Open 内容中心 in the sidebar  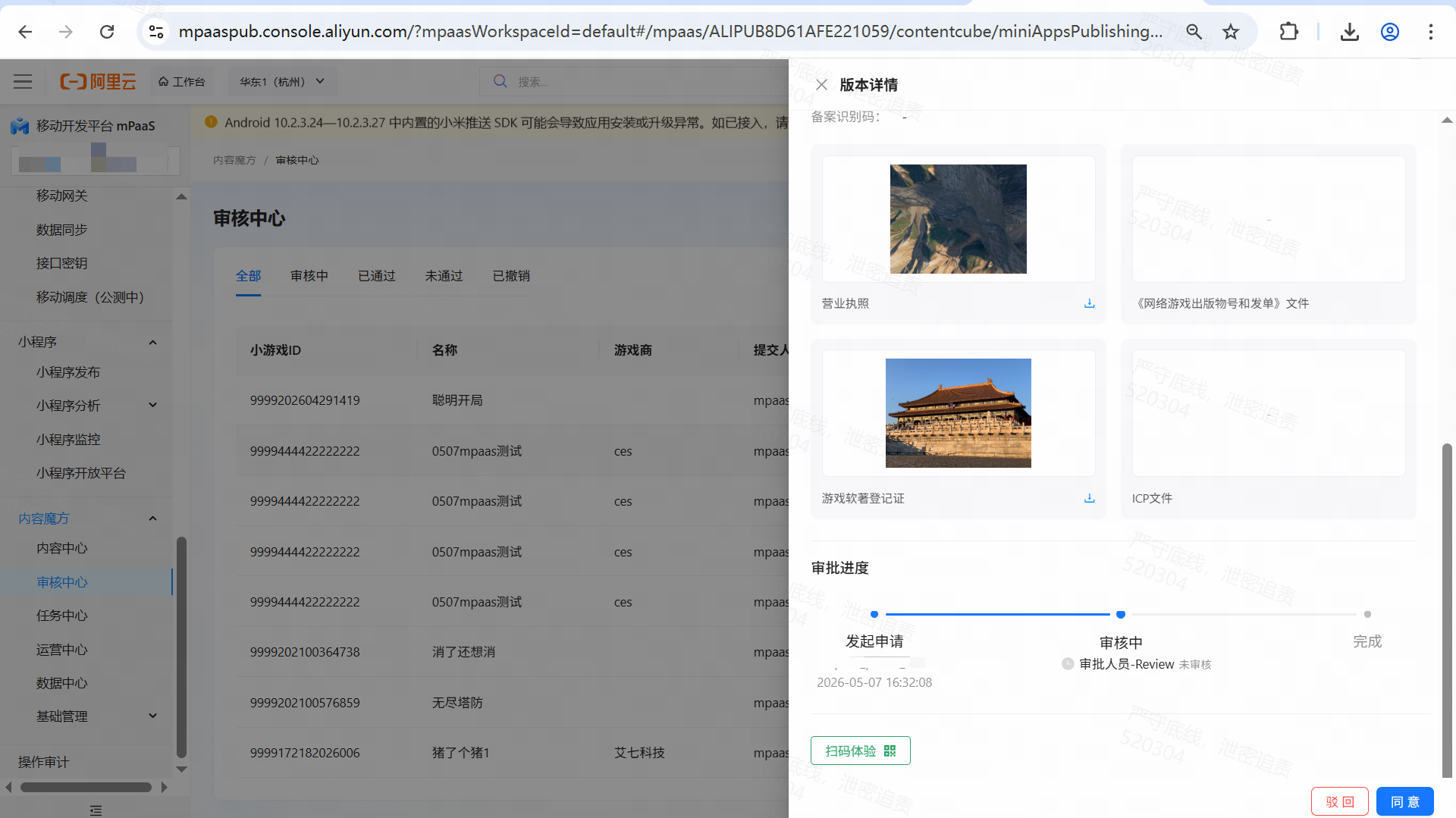click(x=62, y=548)
